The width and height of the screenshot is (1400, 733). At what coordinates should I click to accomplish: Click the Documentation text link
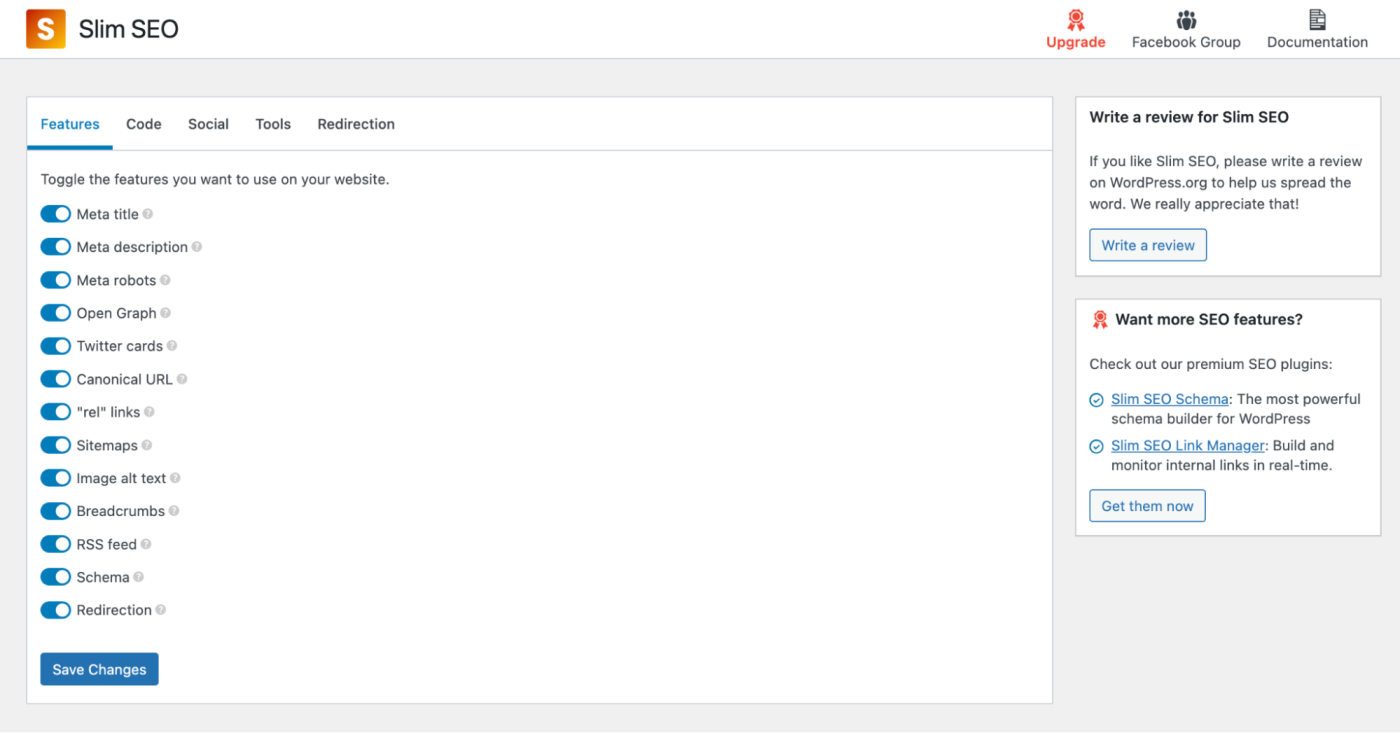pyautogui.click(x=1317, y=42)
